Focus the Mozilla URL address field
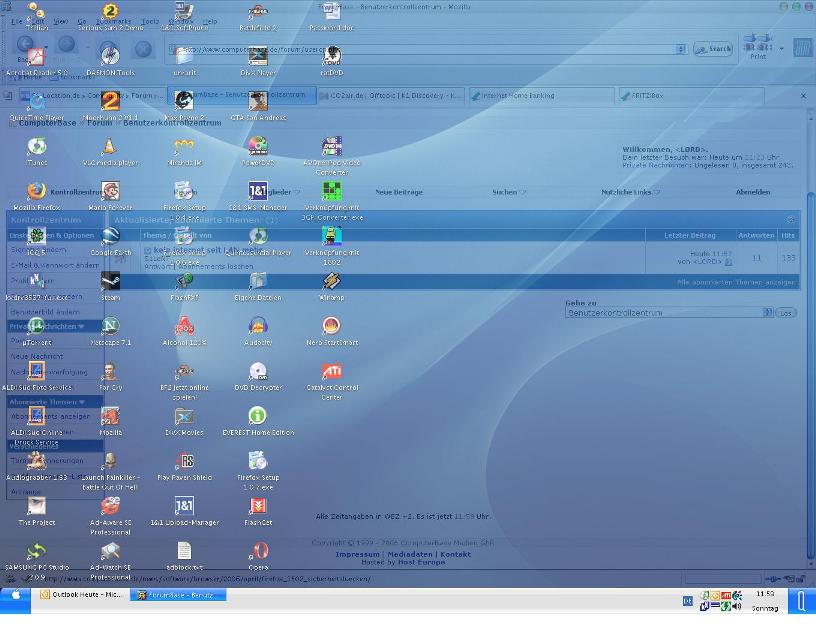This screenshot has width=816, height=635. [422, 49]
